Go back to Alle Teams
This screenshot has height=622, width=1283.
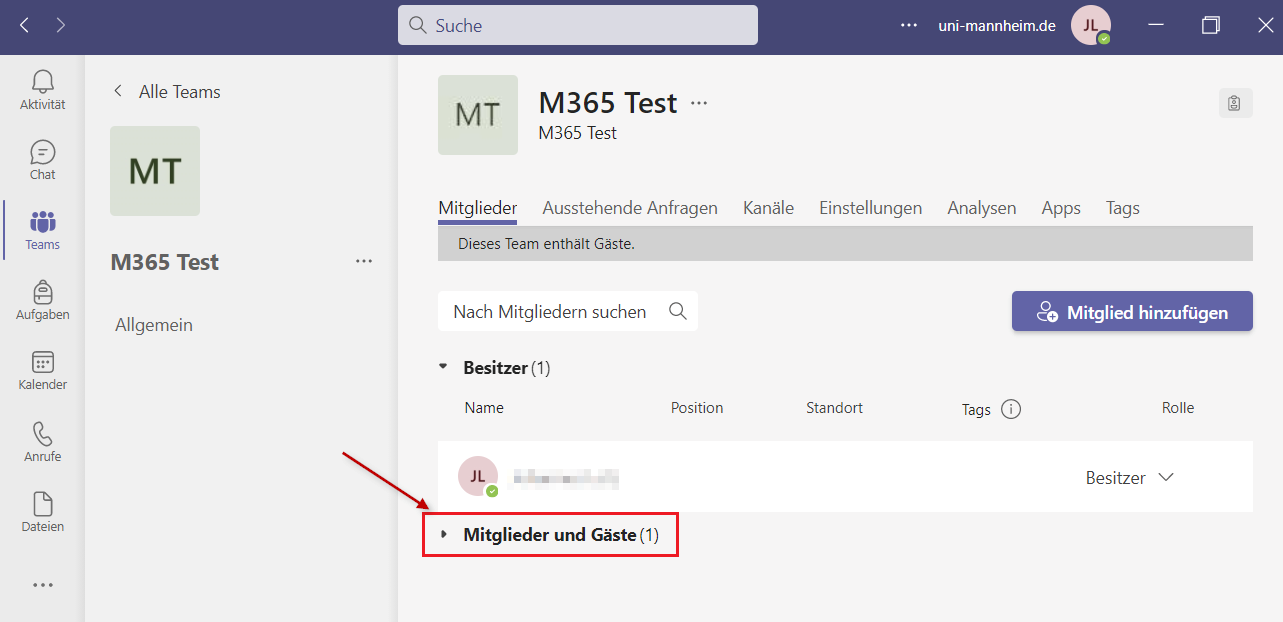[166, 91]
